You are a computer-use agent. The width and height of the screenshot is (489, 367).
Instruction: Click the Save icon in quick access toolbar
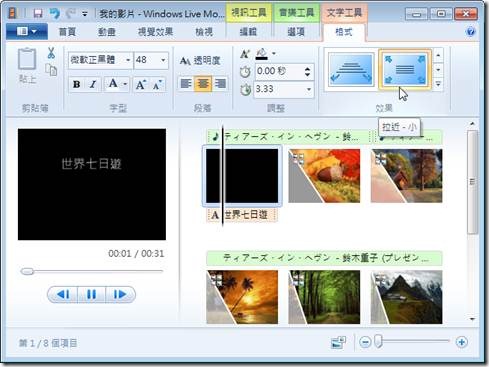[38, 13]
